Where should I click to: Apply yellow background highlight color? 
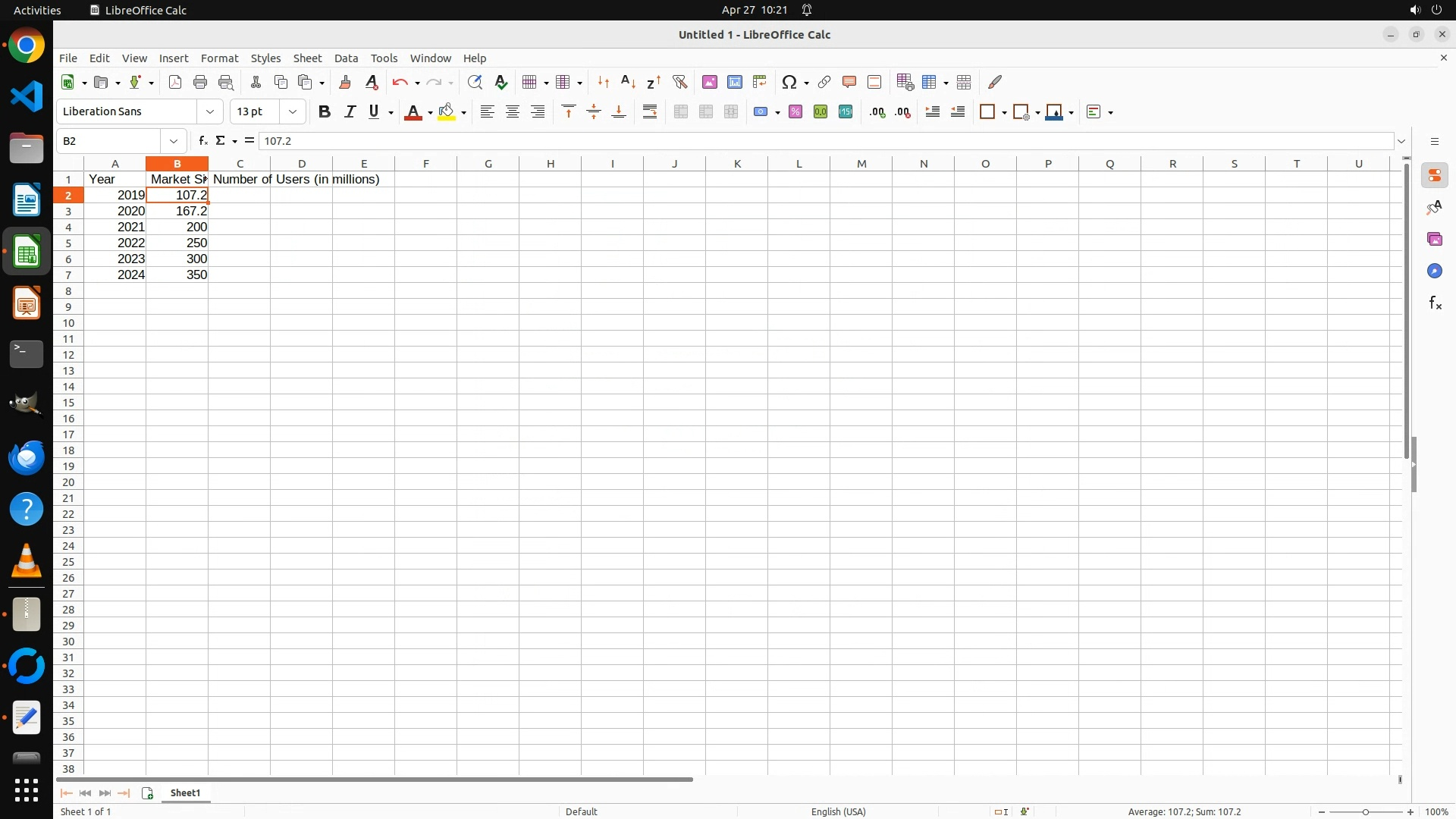(447, 112)
